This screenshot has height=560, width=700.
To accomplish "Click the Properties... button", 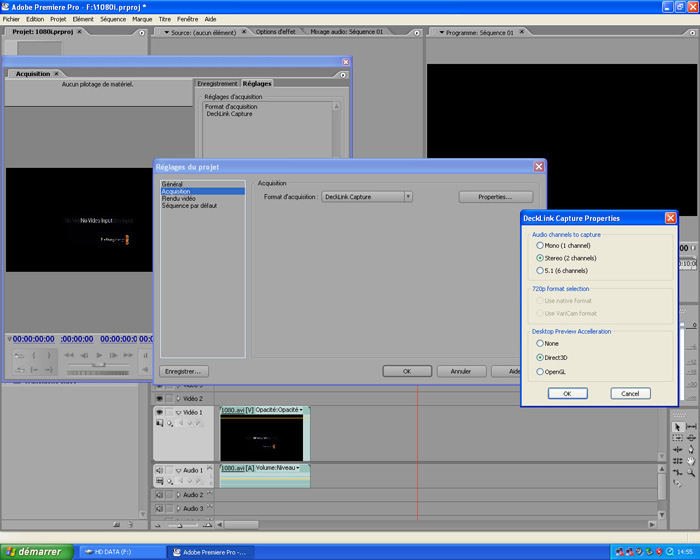I will coord(495,197).
